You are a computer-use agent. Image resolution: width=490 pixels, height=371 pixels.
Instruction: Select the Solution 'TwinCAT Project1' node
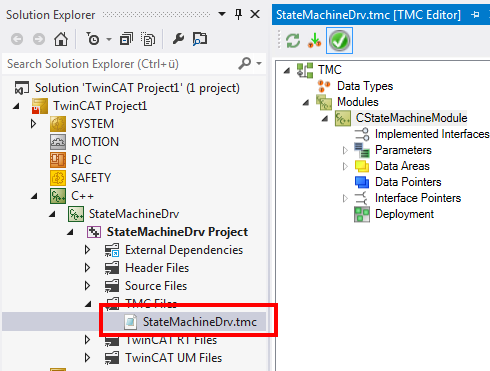(x=137, y=88)
